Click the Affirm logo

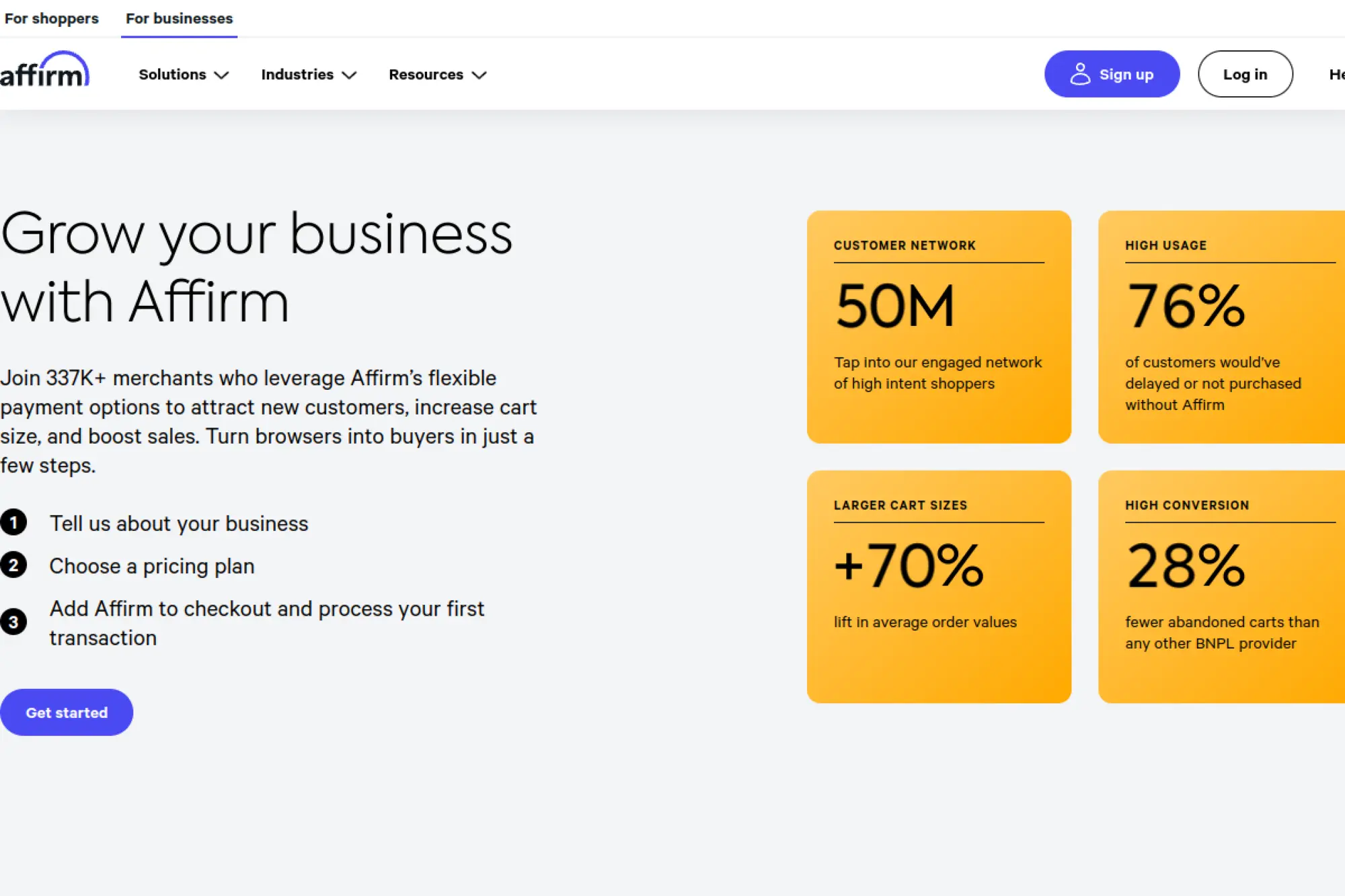point(44,71)
